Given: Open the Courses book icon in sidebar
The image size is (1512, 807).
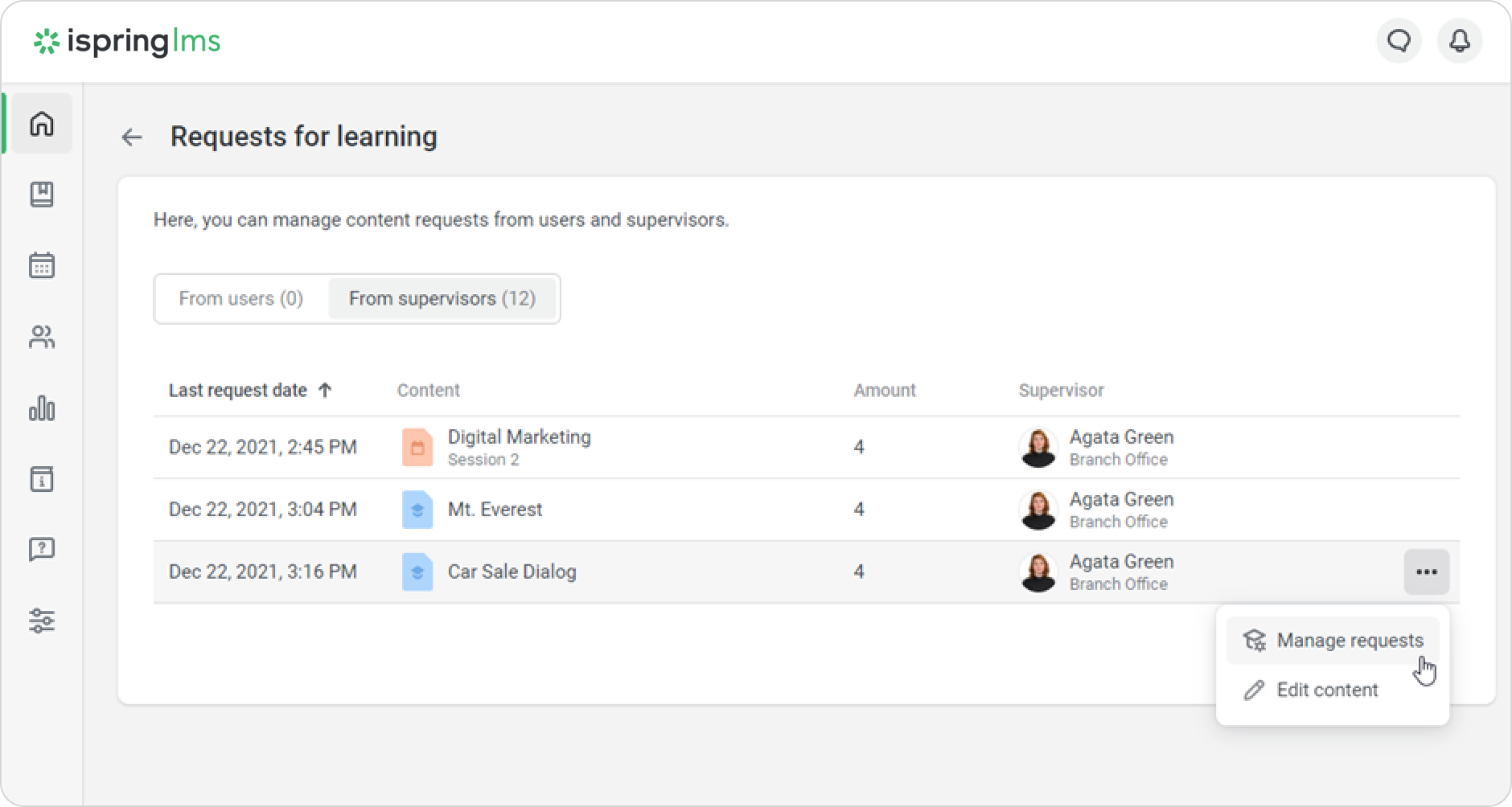Looking at the screenshot, I should coord(42,195).
